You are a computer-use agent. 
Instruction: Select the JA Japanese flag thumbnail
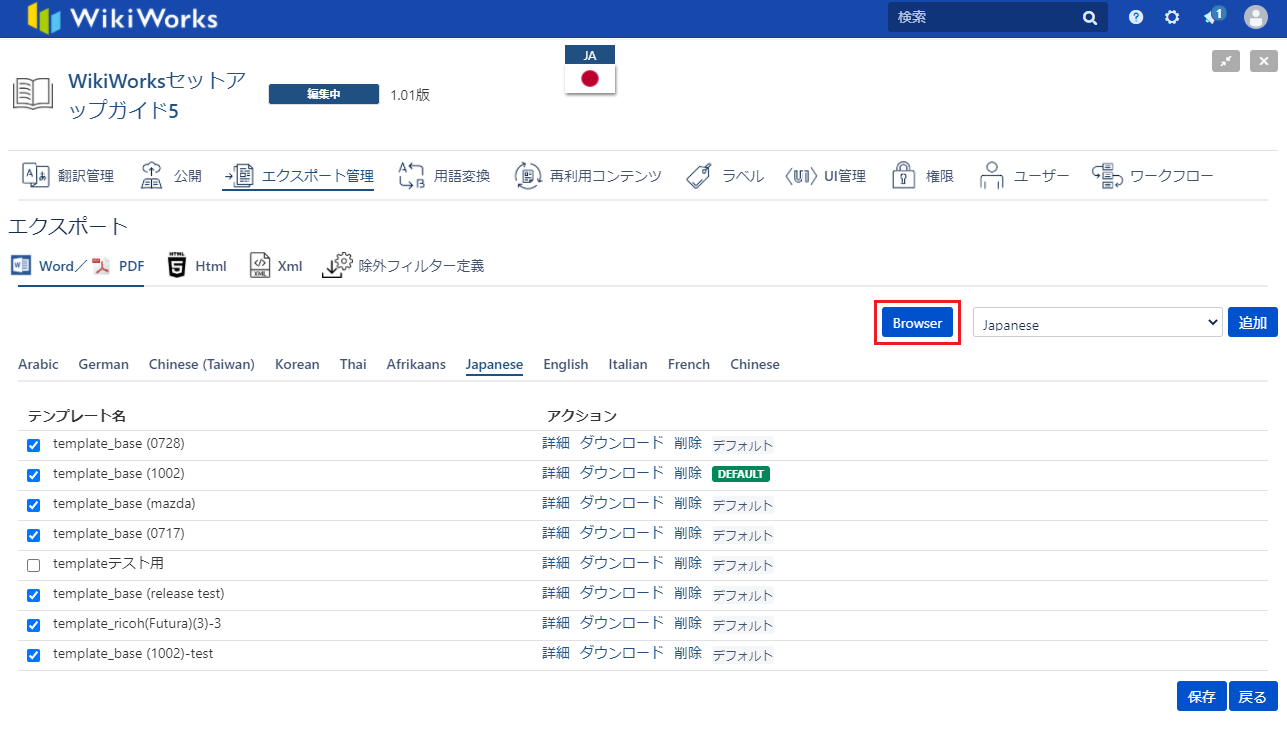pyautogui.click(x=590, y=70)
